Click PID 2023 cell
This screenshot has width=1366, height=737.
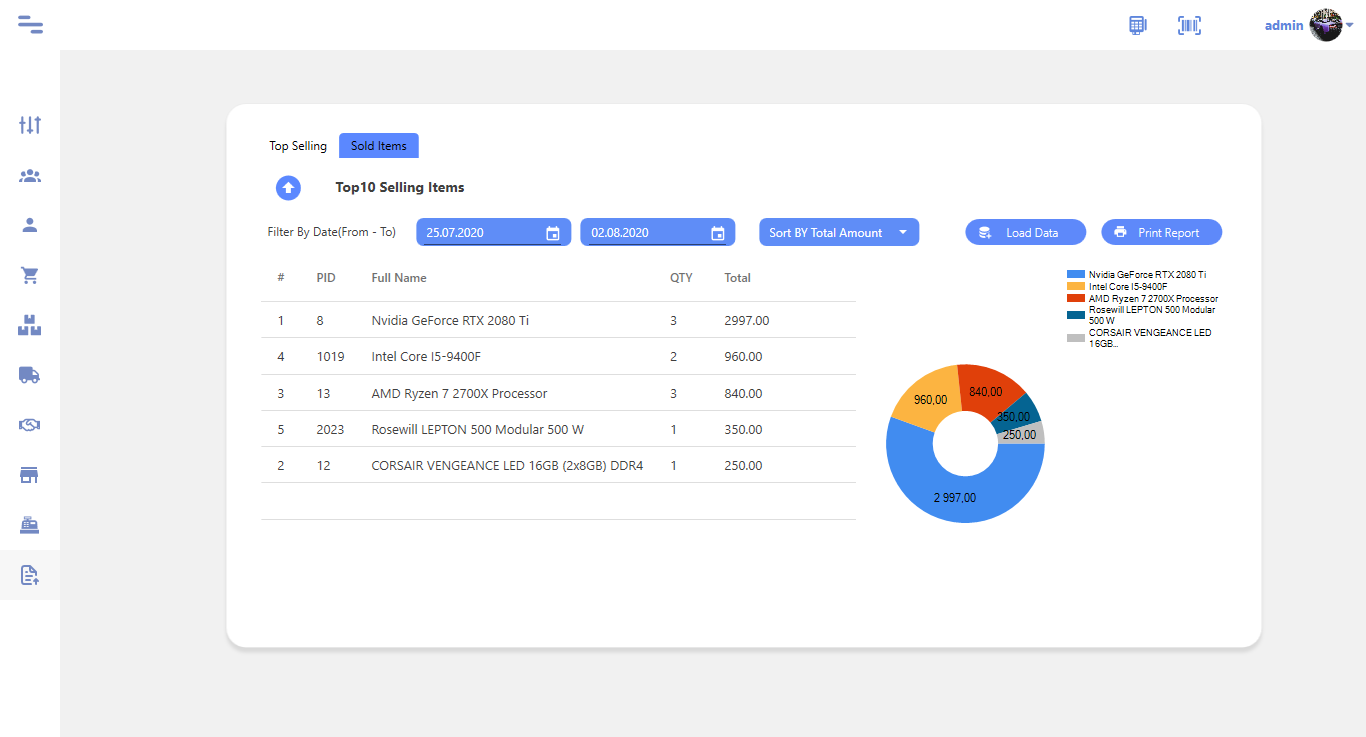point(330,429)
